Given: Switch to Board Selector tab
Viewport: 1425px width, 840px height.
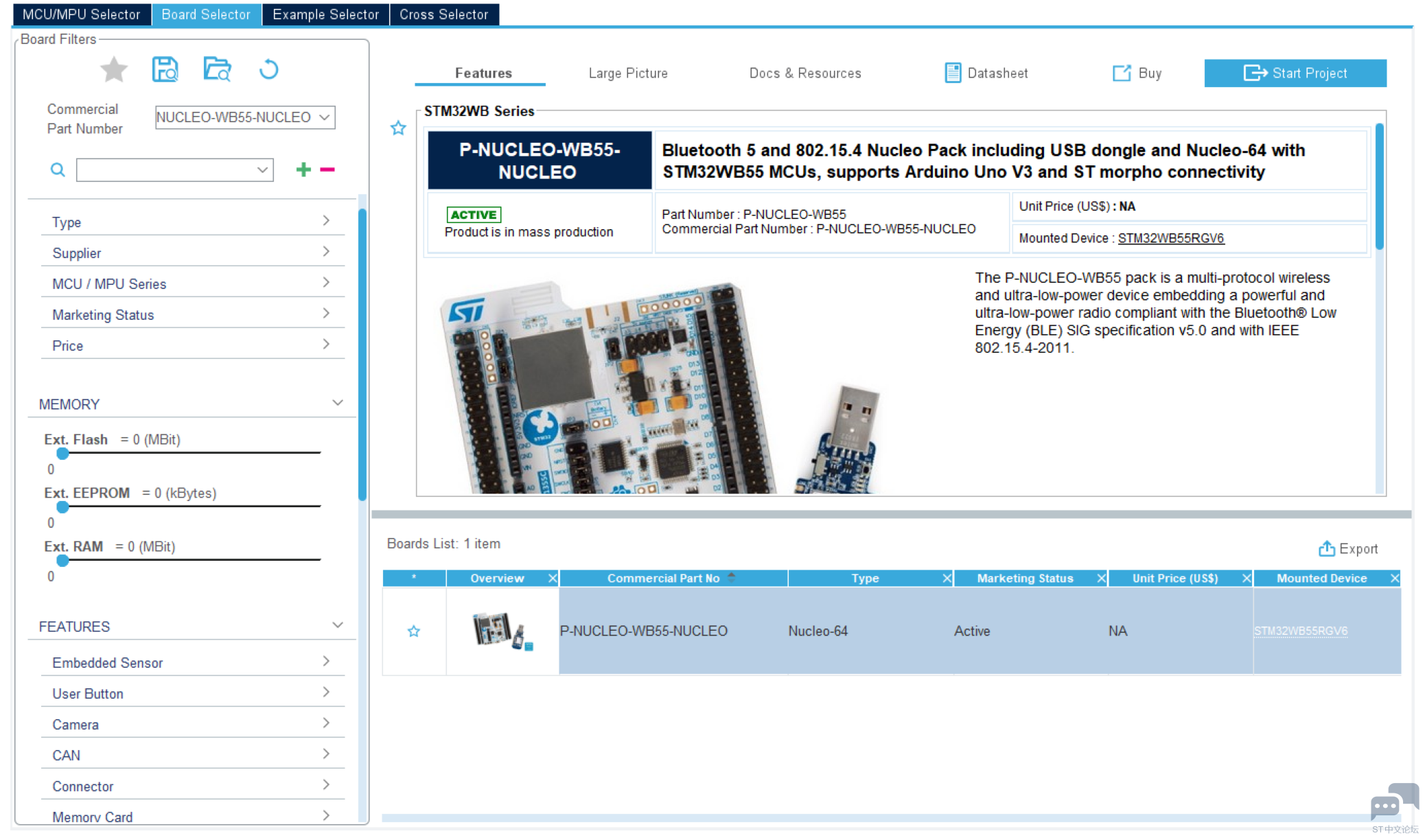Looking at the screenshot, I should click(206, 14).
